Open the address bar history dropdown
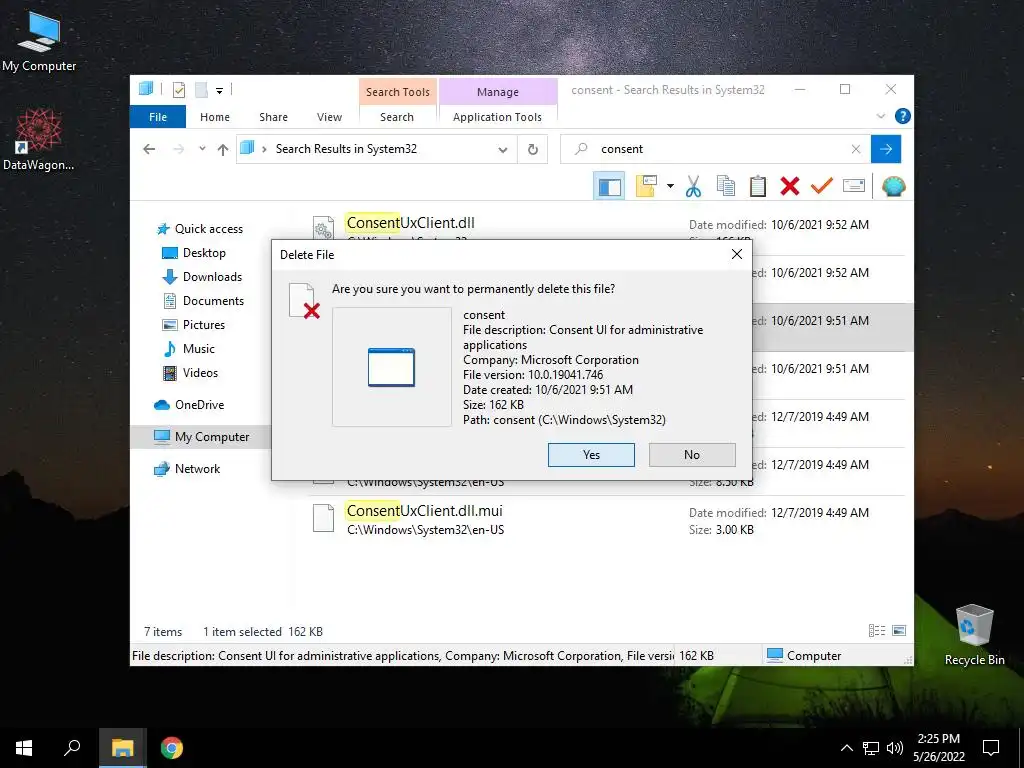Image resolution: width=1024 pixels, height=768 pixels. click(503, 150)
